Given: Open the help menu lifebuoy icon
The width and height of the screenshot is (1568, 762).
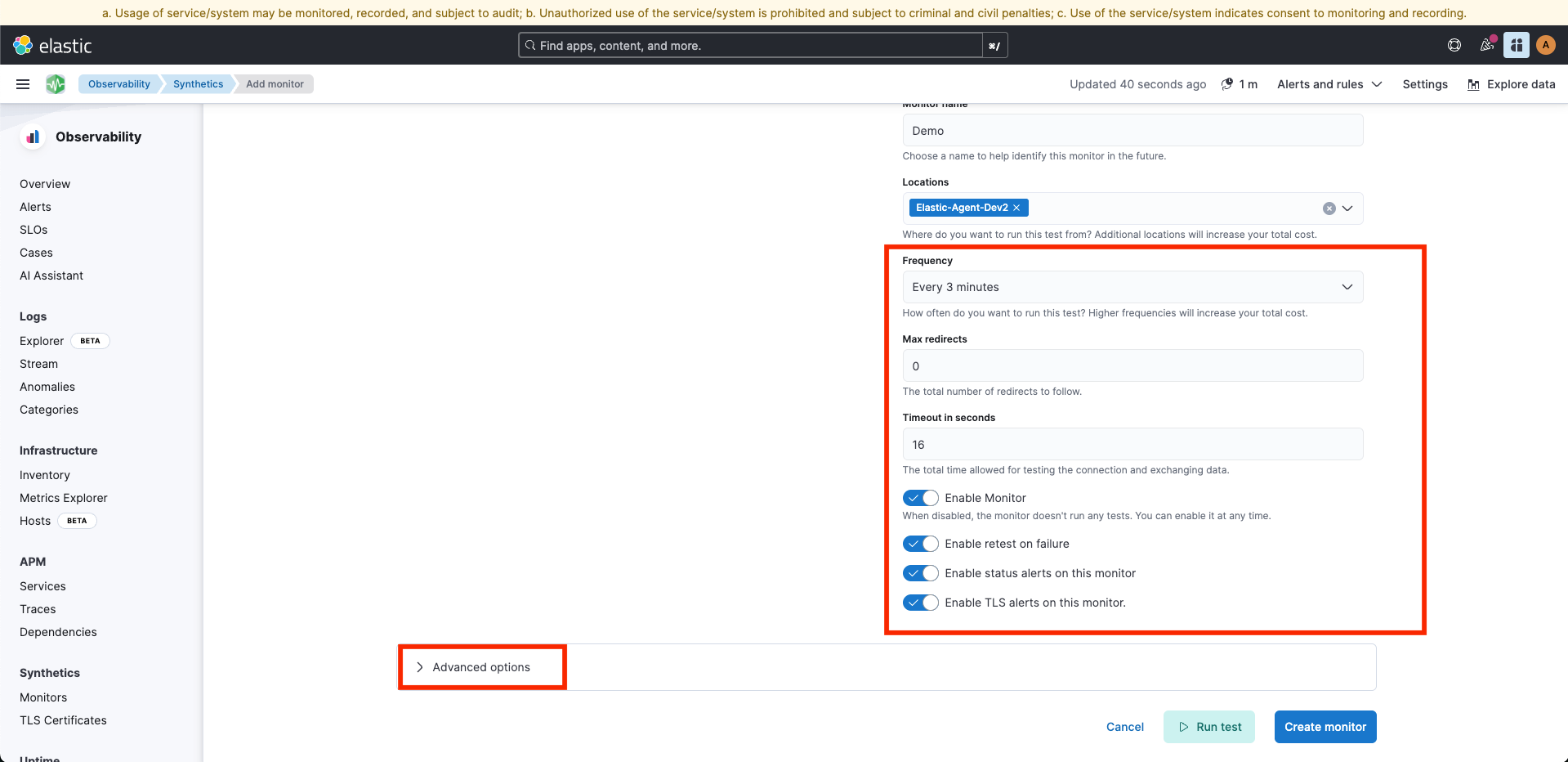Looking at the screenshot, I should (x=1454, y=45).
